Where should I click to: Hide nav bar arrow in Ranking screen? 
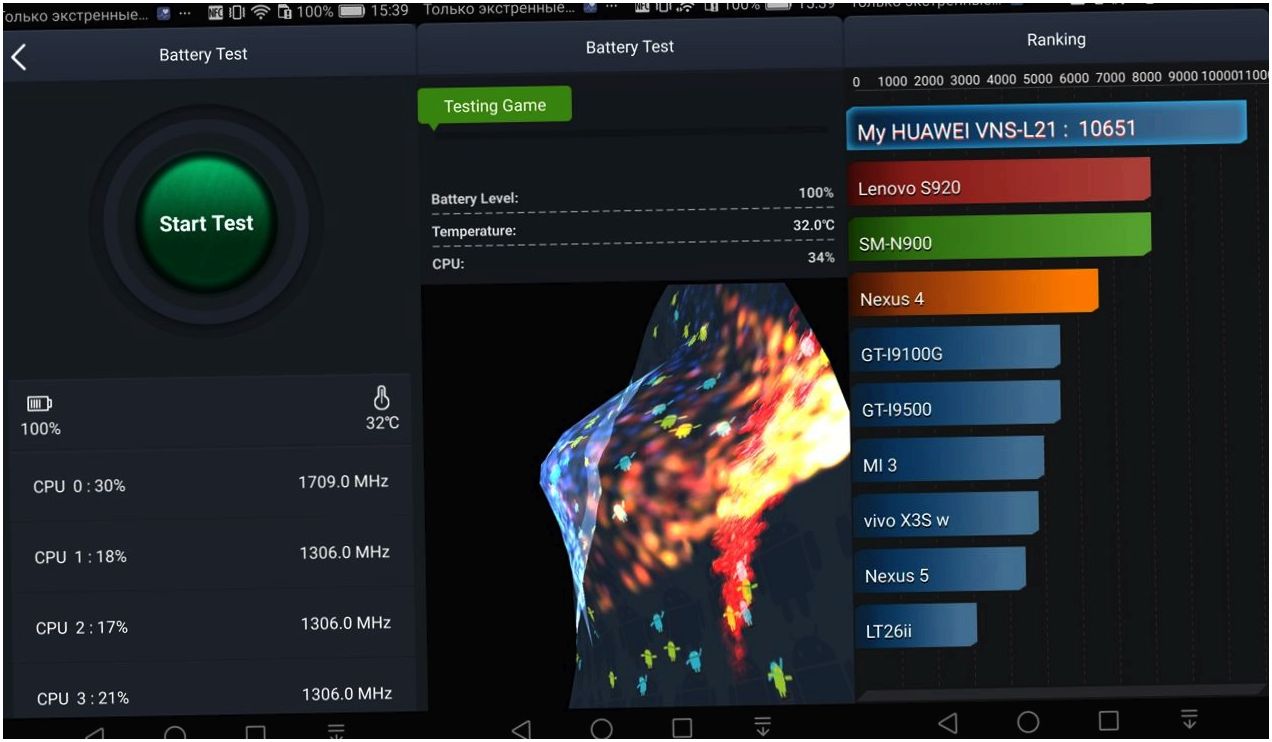click(1189, 718)
